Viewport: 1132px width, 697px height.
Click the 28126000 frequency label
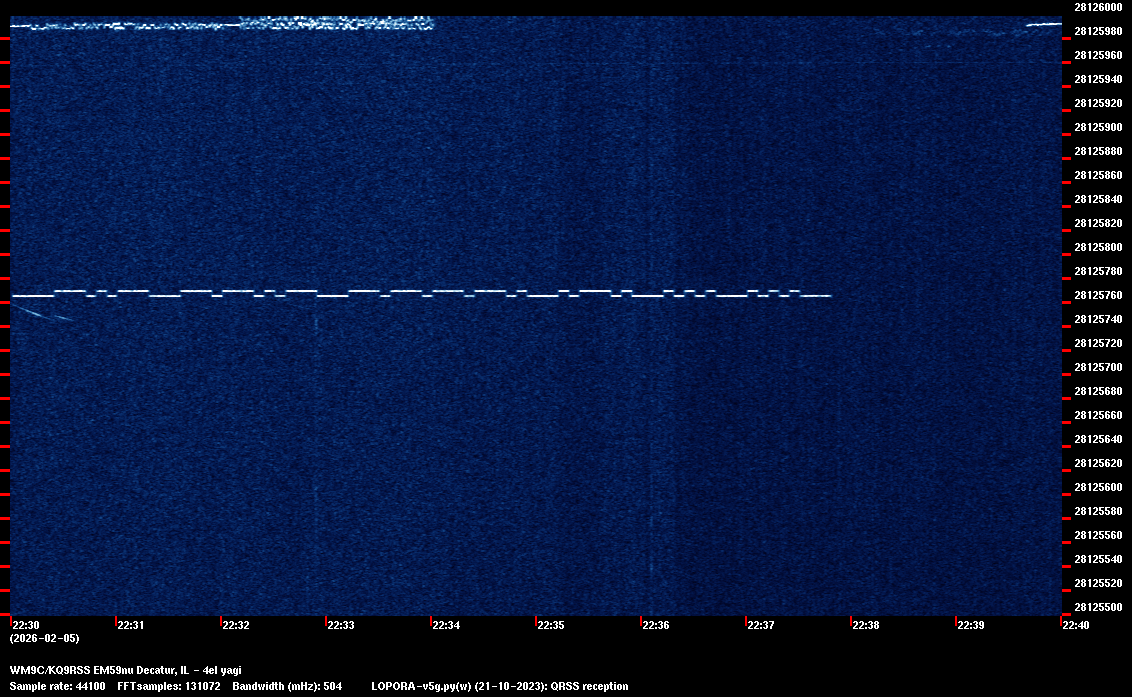coord(1097,6)
